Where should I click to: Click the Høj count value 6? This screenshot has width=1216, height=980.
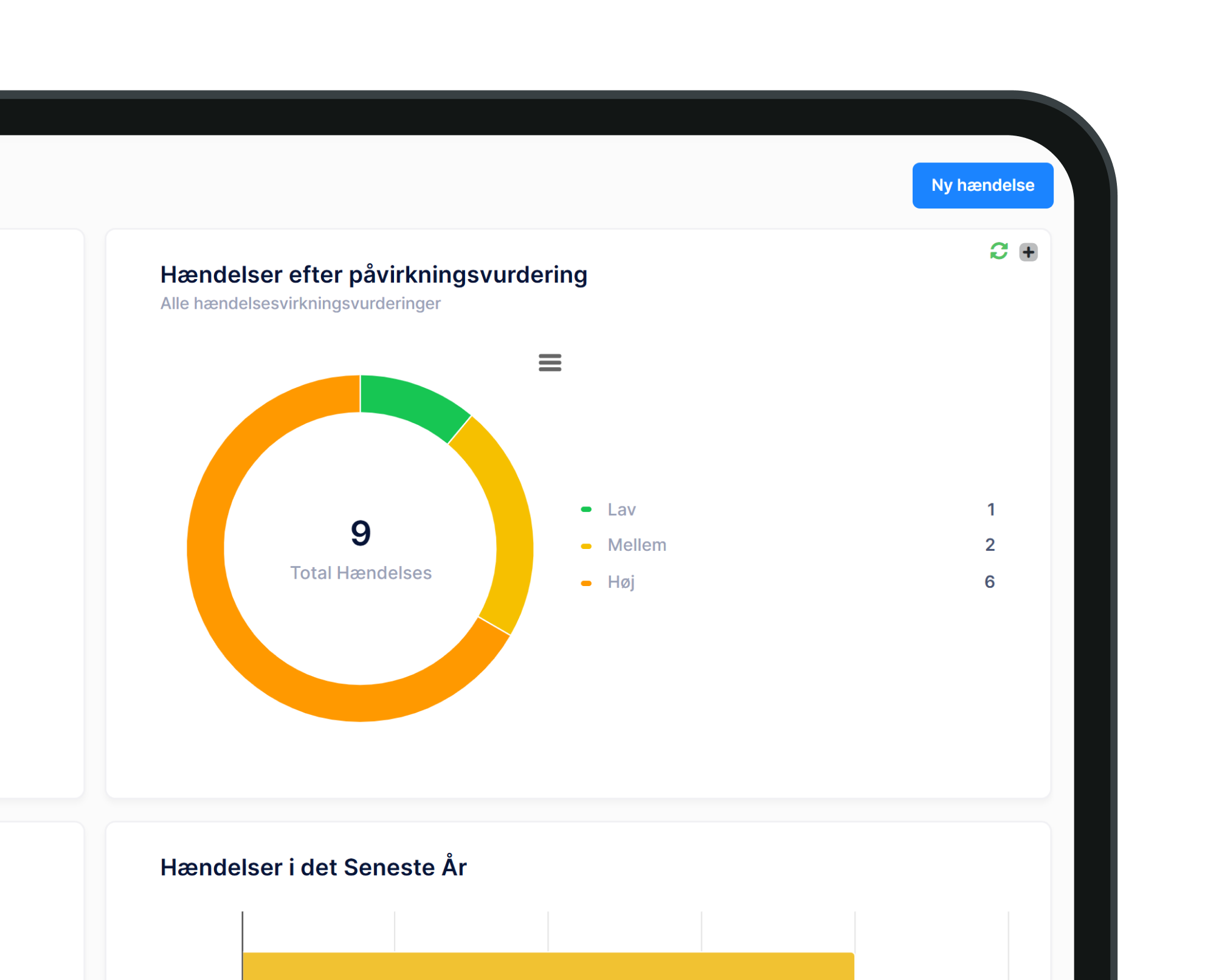point(989,582)
